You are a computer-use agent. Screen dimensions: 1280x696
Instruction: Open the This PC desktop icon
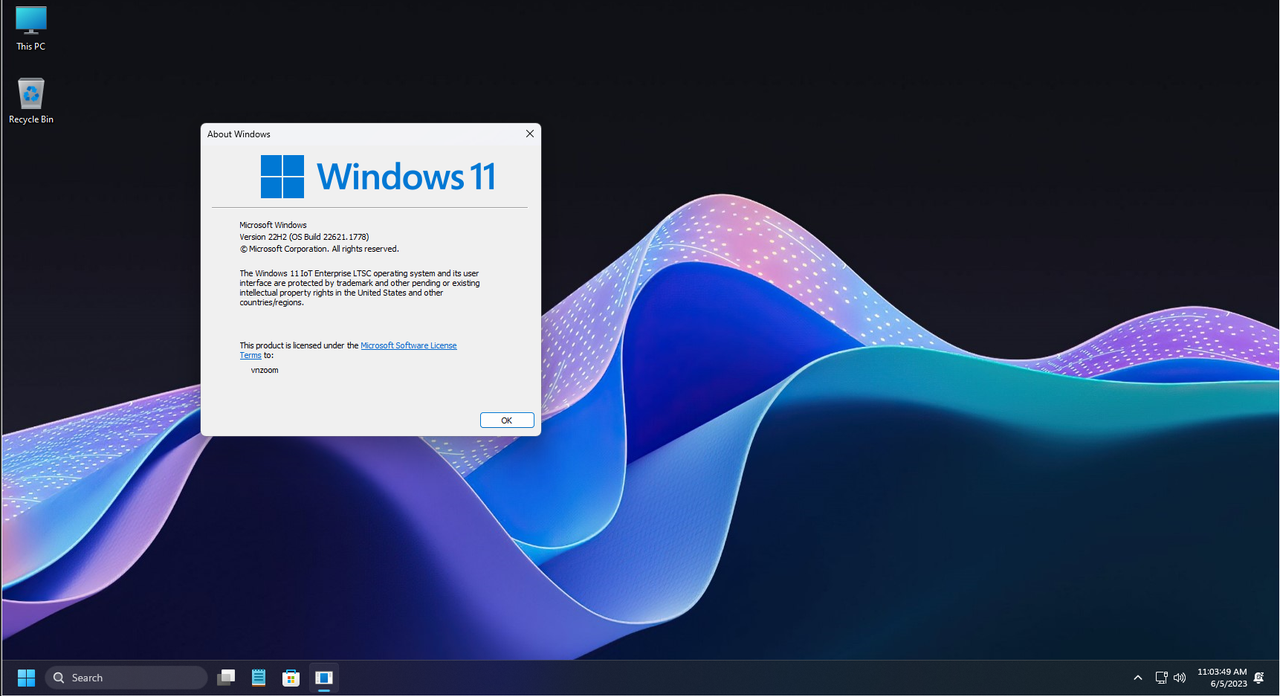tap(31, 28)
